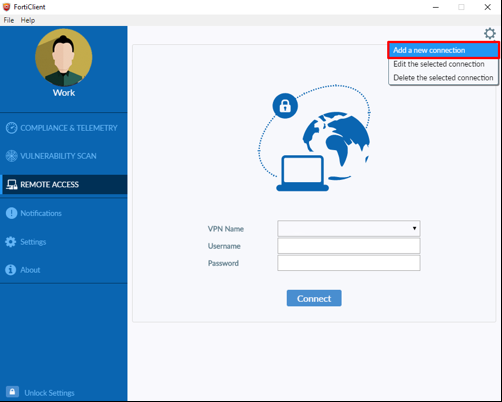Open the Help menu
This screenshot has width=502, height=402.
28,20
